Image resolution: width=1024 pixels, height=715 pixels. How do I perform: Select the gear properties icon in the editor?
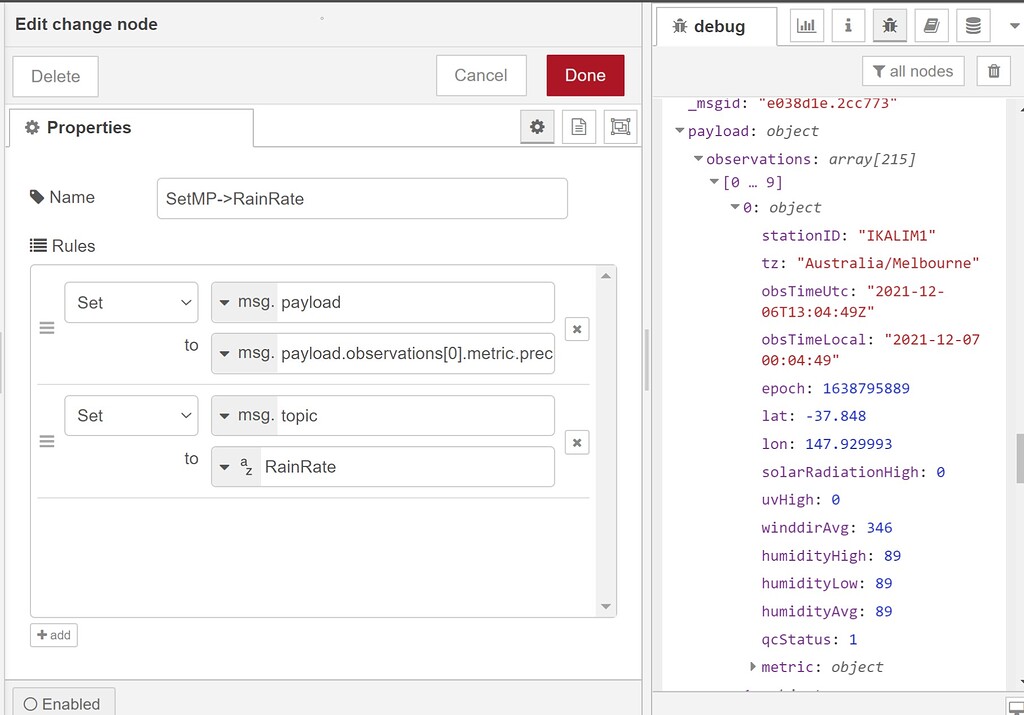tap(537, 127)
